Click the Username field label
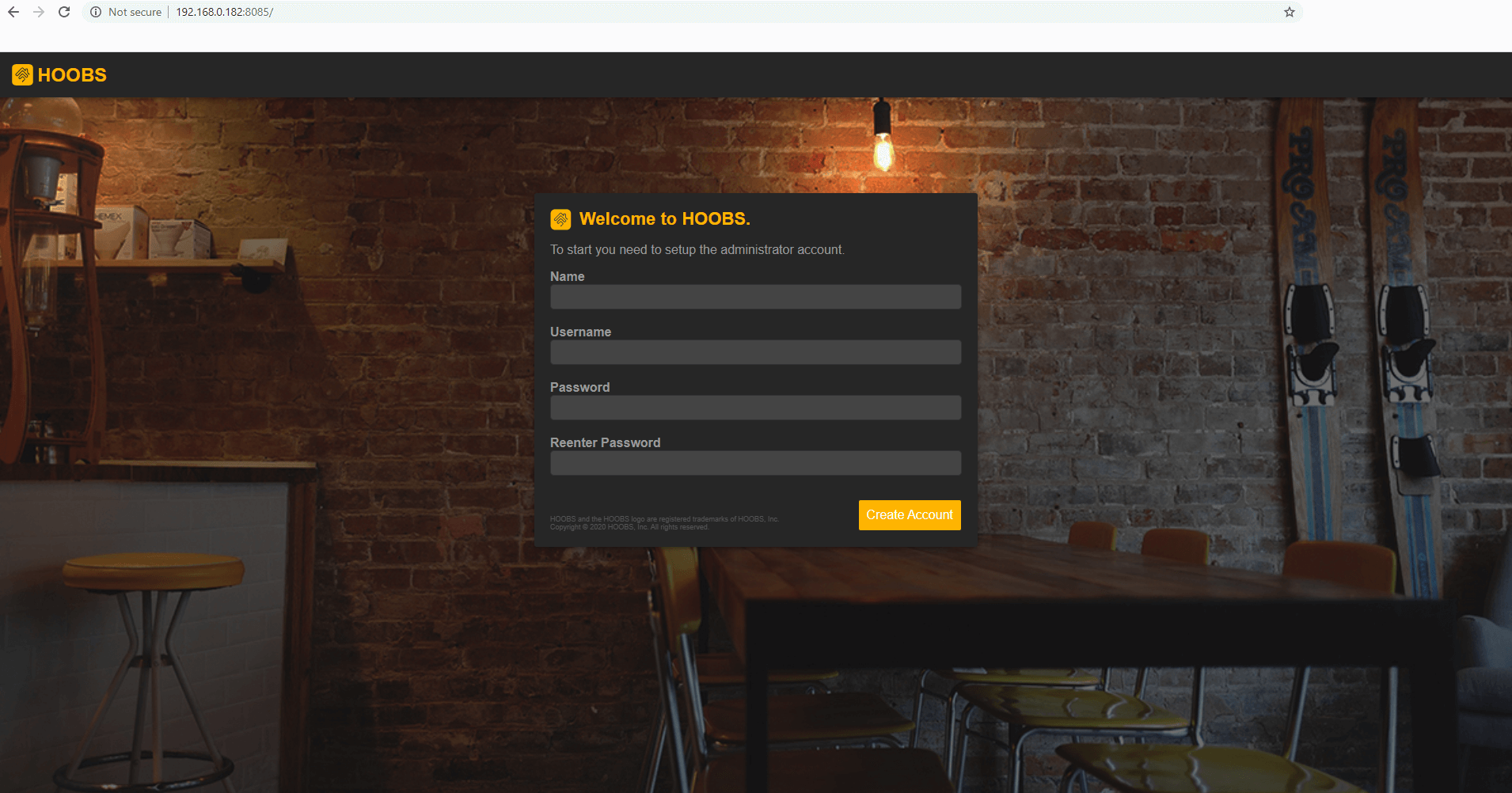The image size is (1512, 793). [581, 332]
